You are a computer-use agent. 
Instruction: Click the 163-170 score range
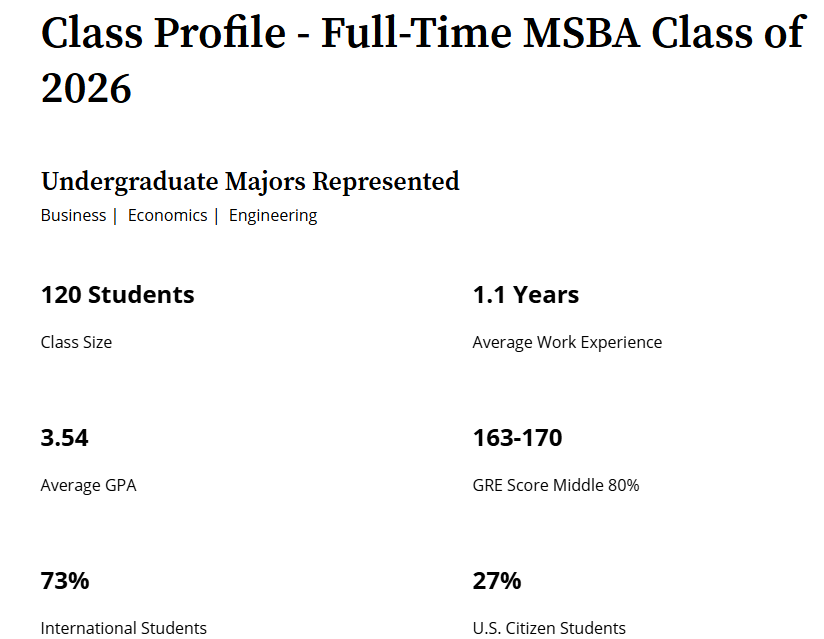pyautogui.click(x=517, y=438)
